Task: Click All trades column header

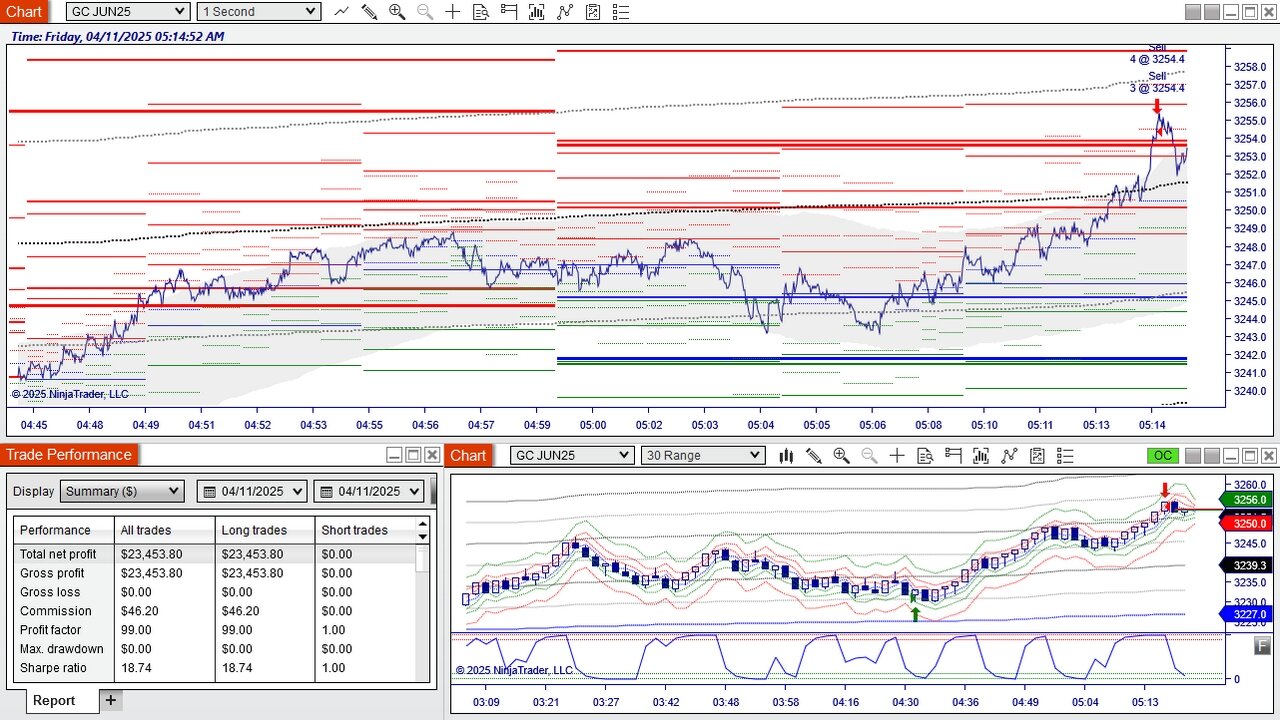Action: pyautogui.click(x=165, y=530)
